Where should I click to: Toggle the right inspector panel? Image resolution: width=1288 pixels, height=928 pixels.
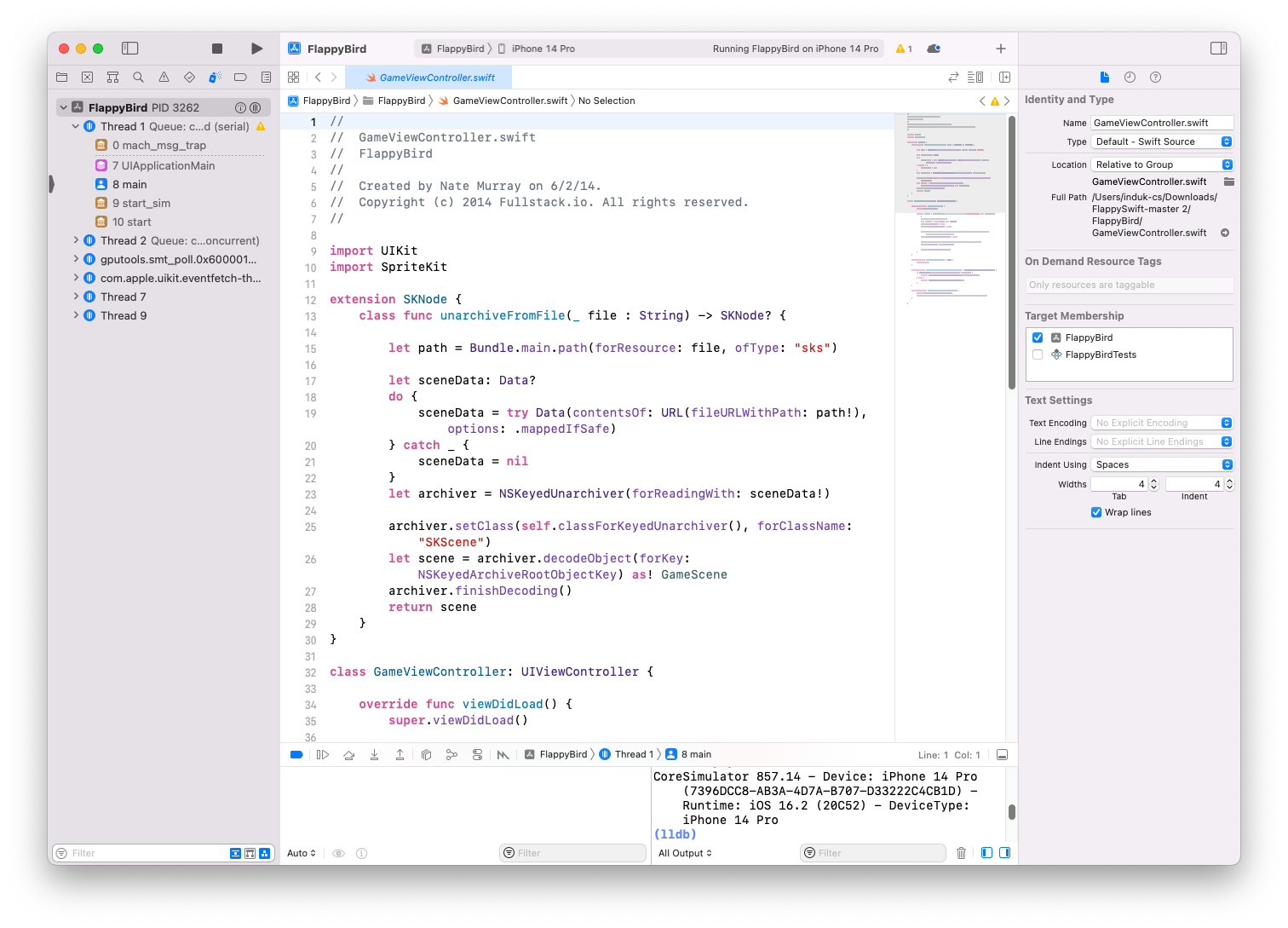click(x=1219, y=49)
